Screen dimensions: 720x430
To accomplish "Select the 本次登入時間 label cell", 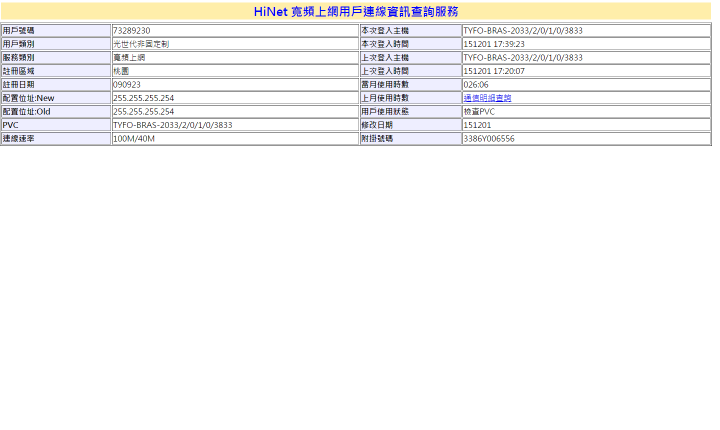I will pyautogui.click(x=411, y=44).
